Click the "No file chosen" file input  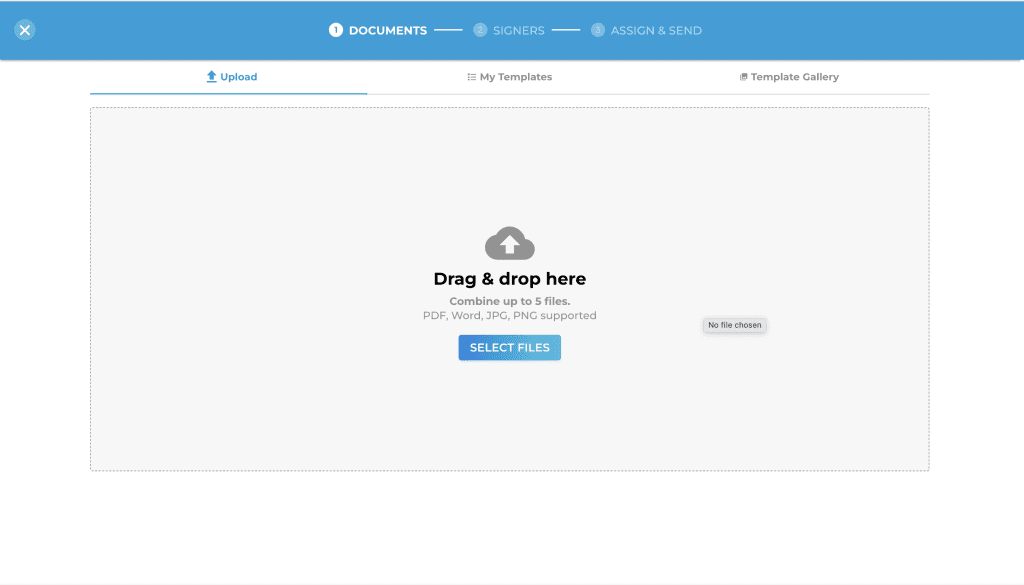click(734, 325)
